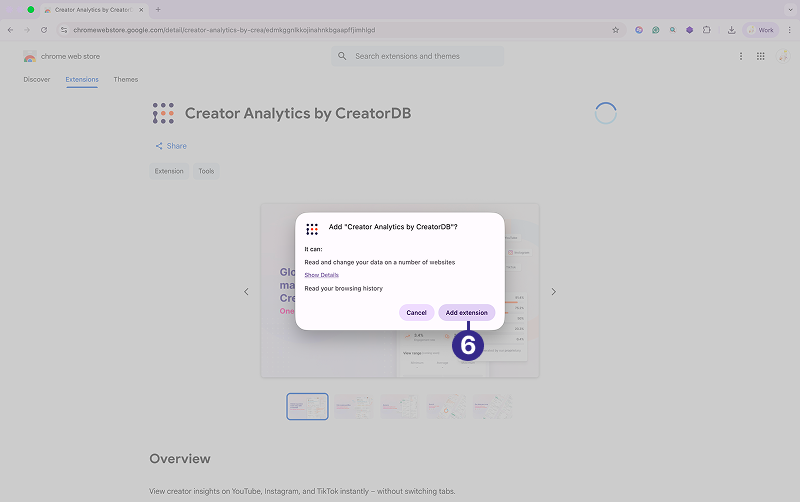Image resolution: width=800 pixels, height=502 pixels.
Task: Select the first screenshot thumbnail
Action: pyautogui.click(x=307, y=407)
